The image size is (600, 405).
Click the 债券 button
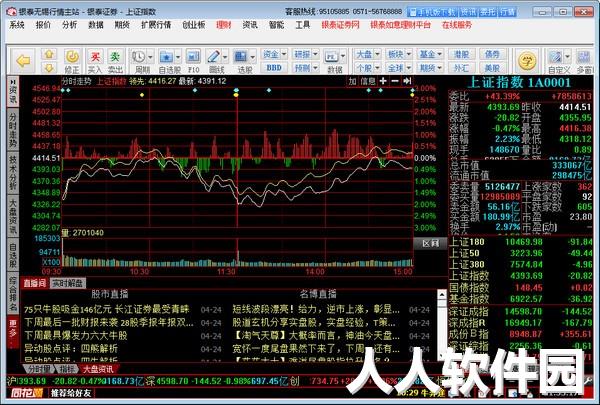click(492, 54)
